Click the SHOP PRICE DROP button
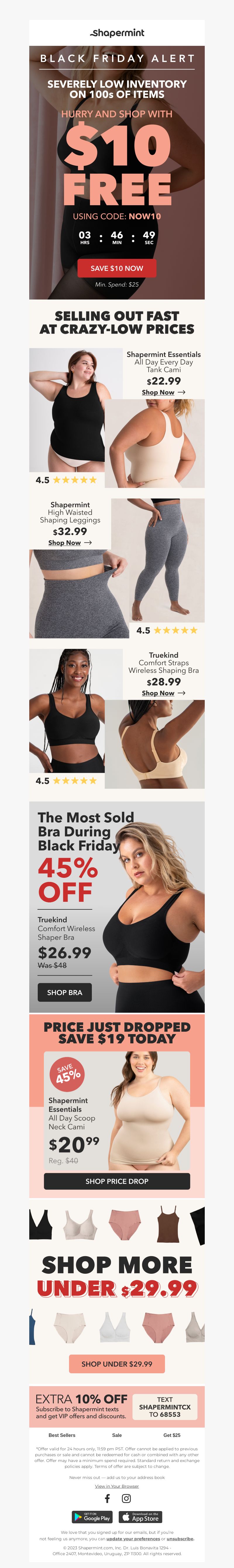Viewport: 234px width, 1568px height. click(117, 1181)
